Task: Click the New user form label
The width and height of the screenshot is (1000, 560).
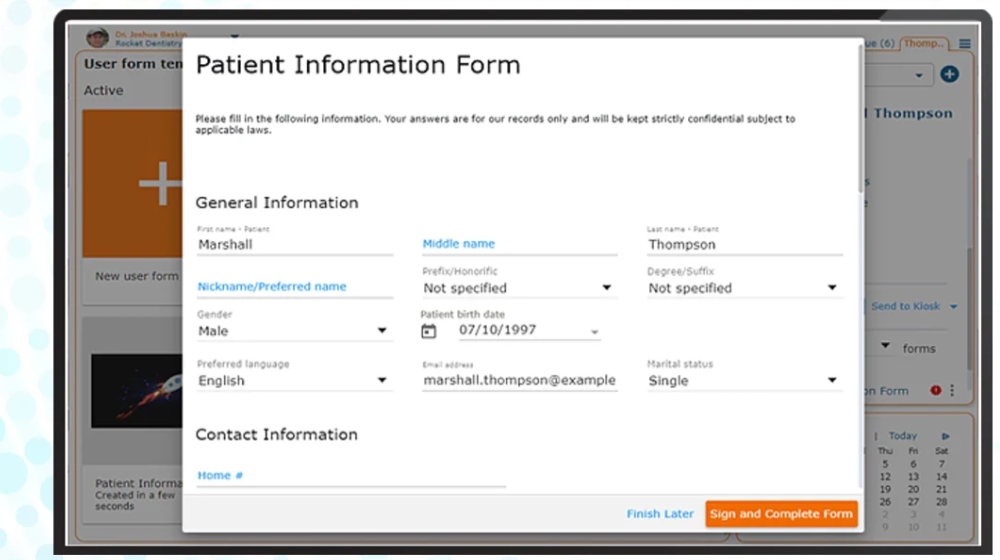Action: click(136, 276)
